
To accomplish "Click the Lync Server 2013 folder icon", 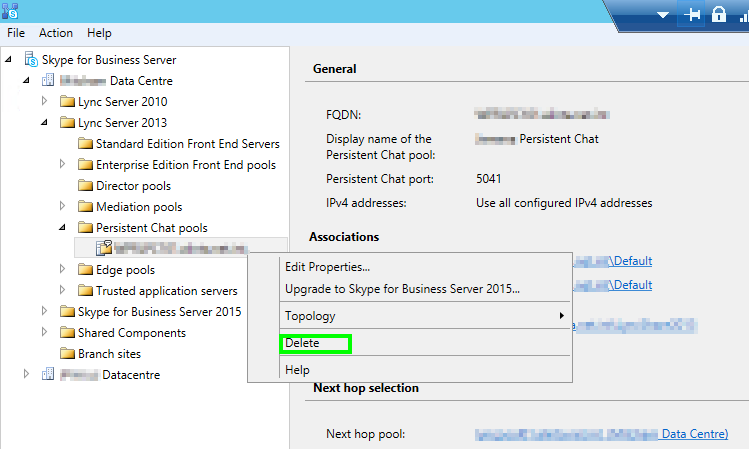I will [67, 122].
